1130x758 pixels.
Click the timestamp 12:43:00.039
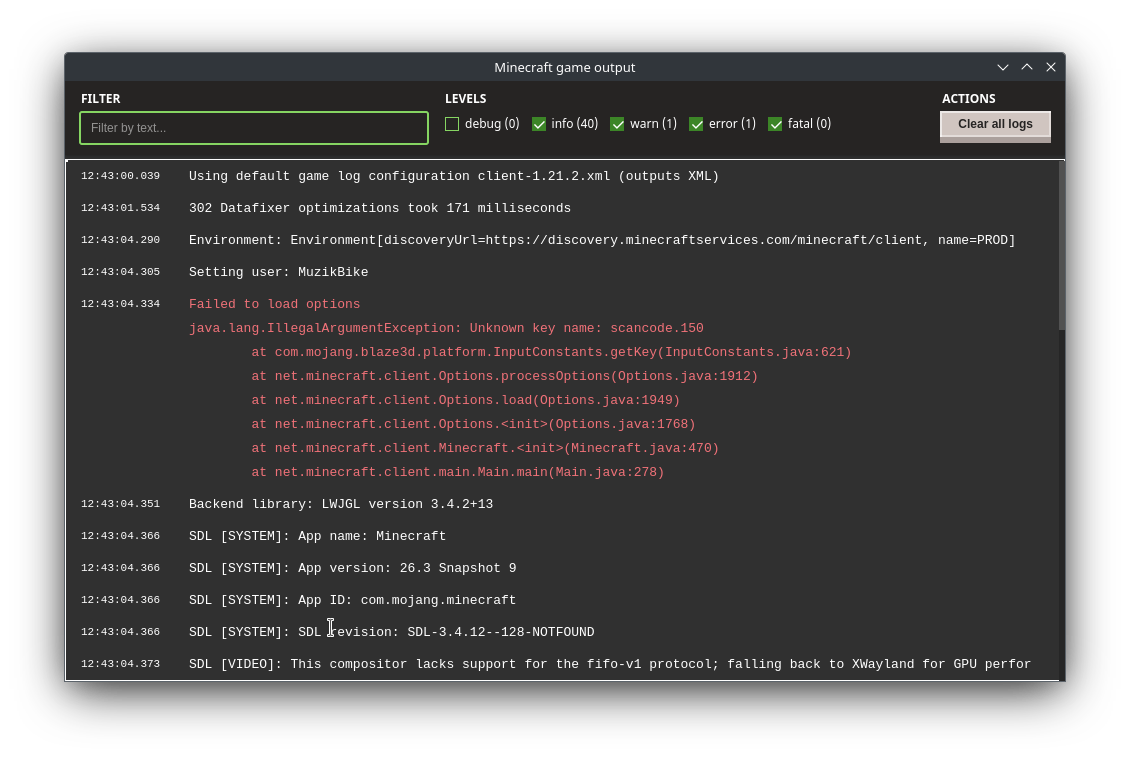pyautogui.click(x=120, y=176)
